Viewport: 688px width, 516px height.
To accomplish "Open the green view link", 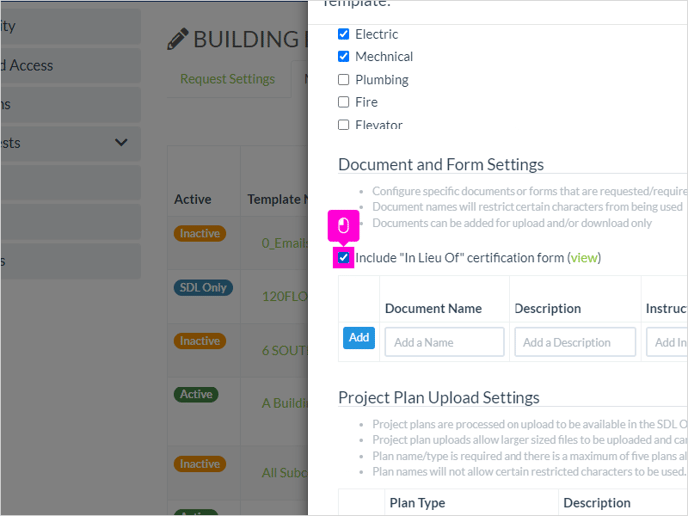I will coord(584,258).
